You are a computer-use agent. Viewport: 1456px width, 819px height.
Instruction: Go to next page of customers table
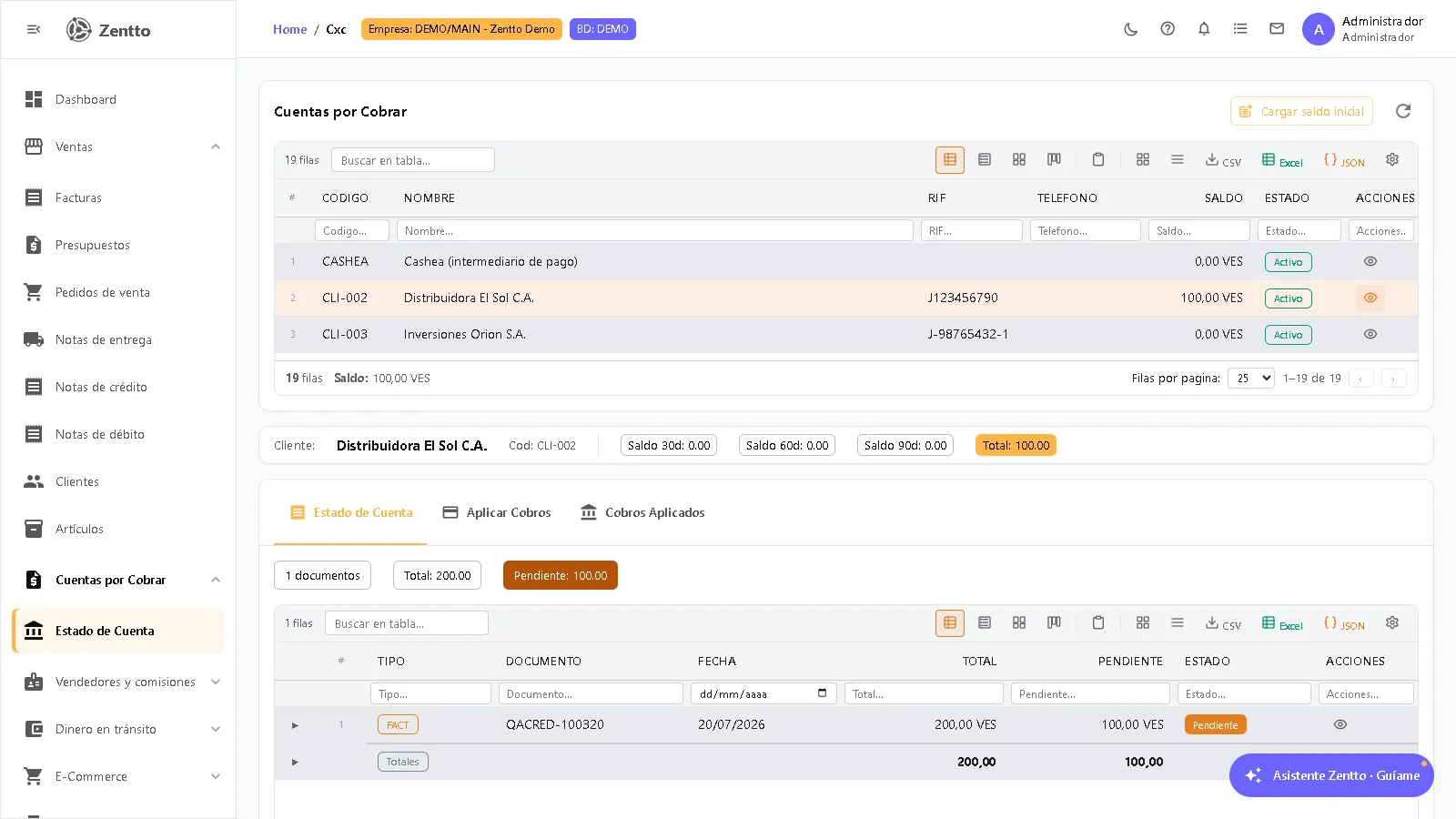click(1393, 379)
